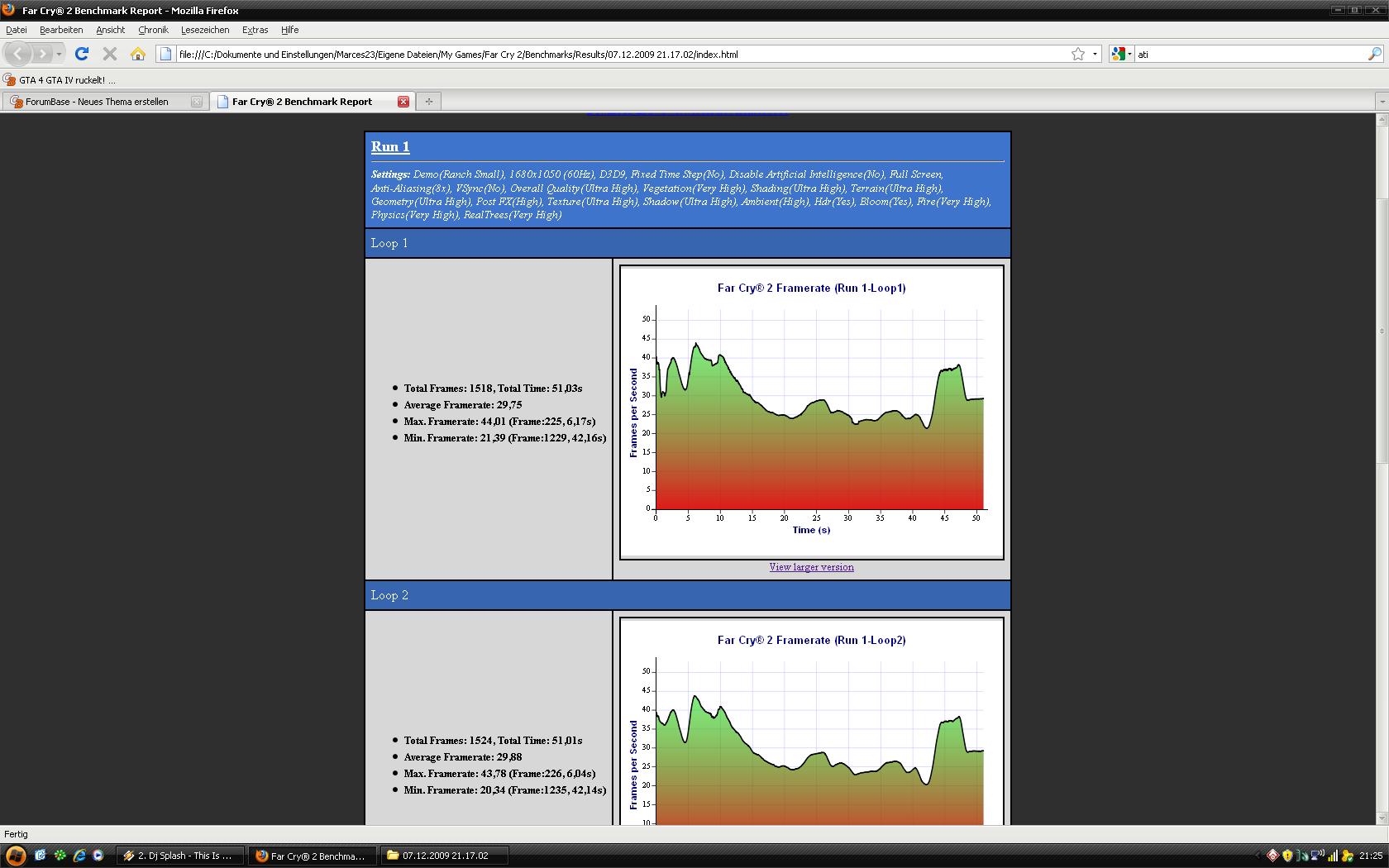Reload the page with the refresh icon
The height and width of the screenshot is (868, 1389).
[81, 54]
